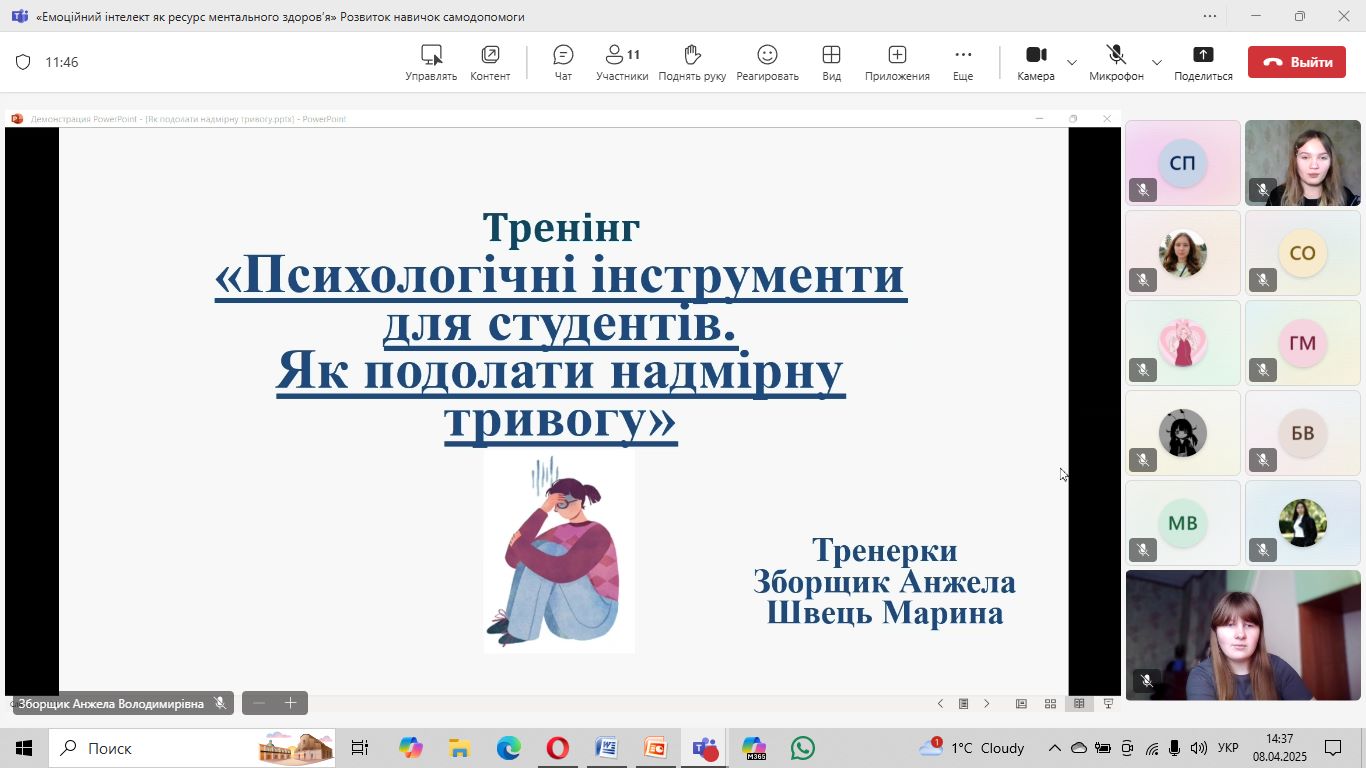Screen dimensions: 1366x768
Task: Open the Еще more options menu
Action: tap(963, 62)
